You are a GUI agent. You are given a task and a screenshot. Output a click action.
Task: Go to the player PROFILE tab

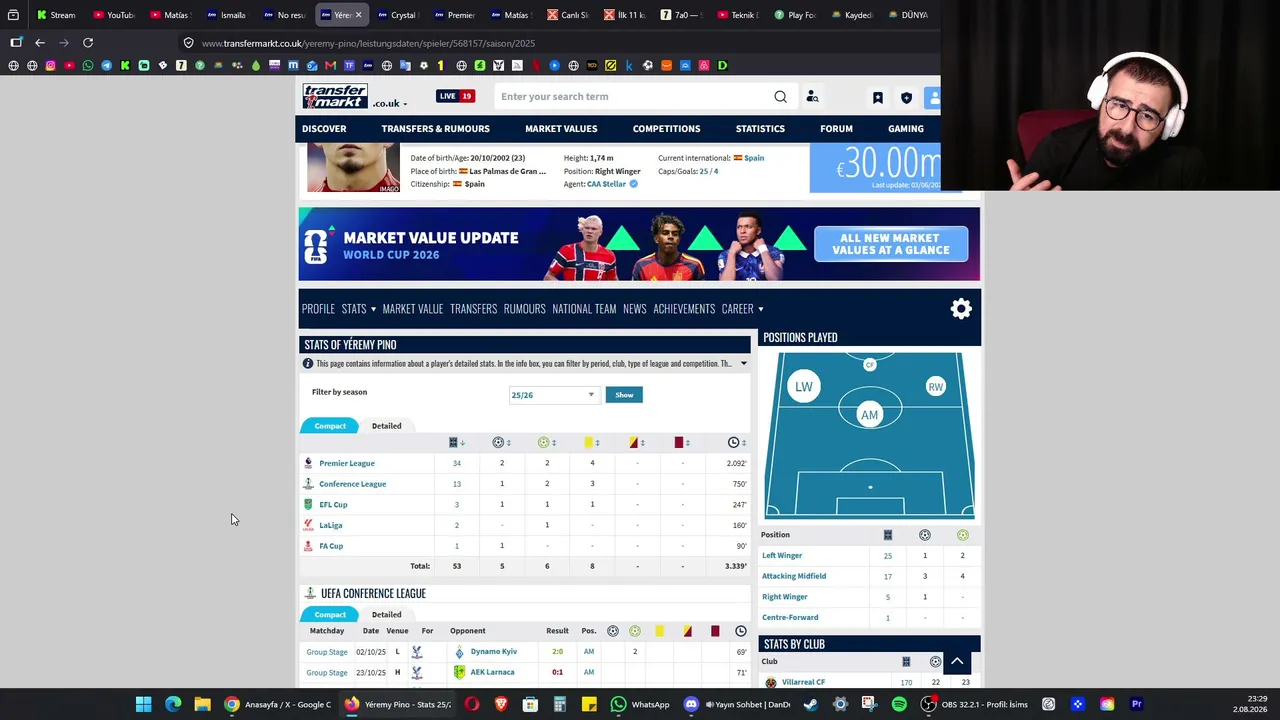[x=318, y=309]
